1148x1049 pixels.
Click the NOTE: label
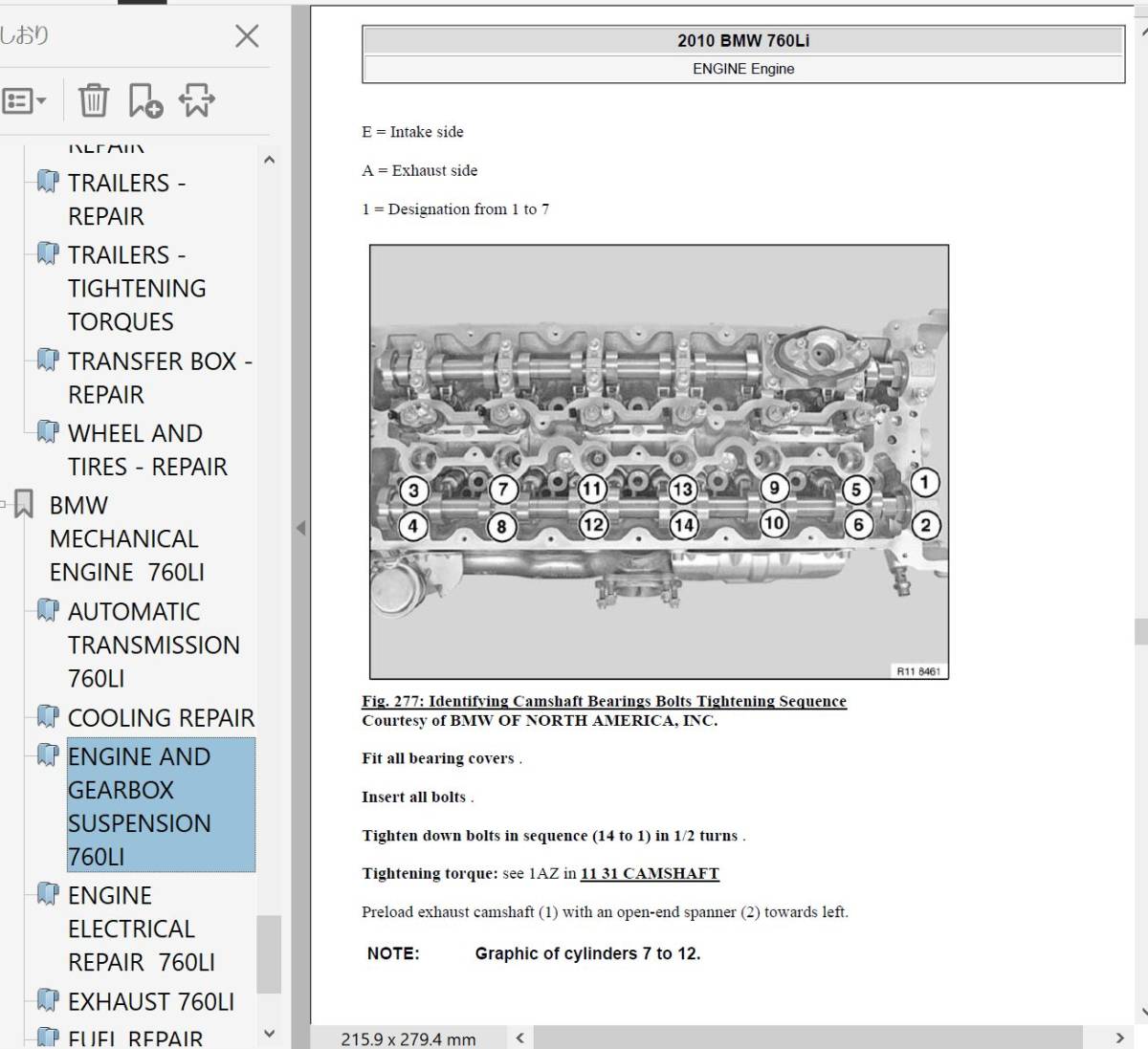[393, 953]
